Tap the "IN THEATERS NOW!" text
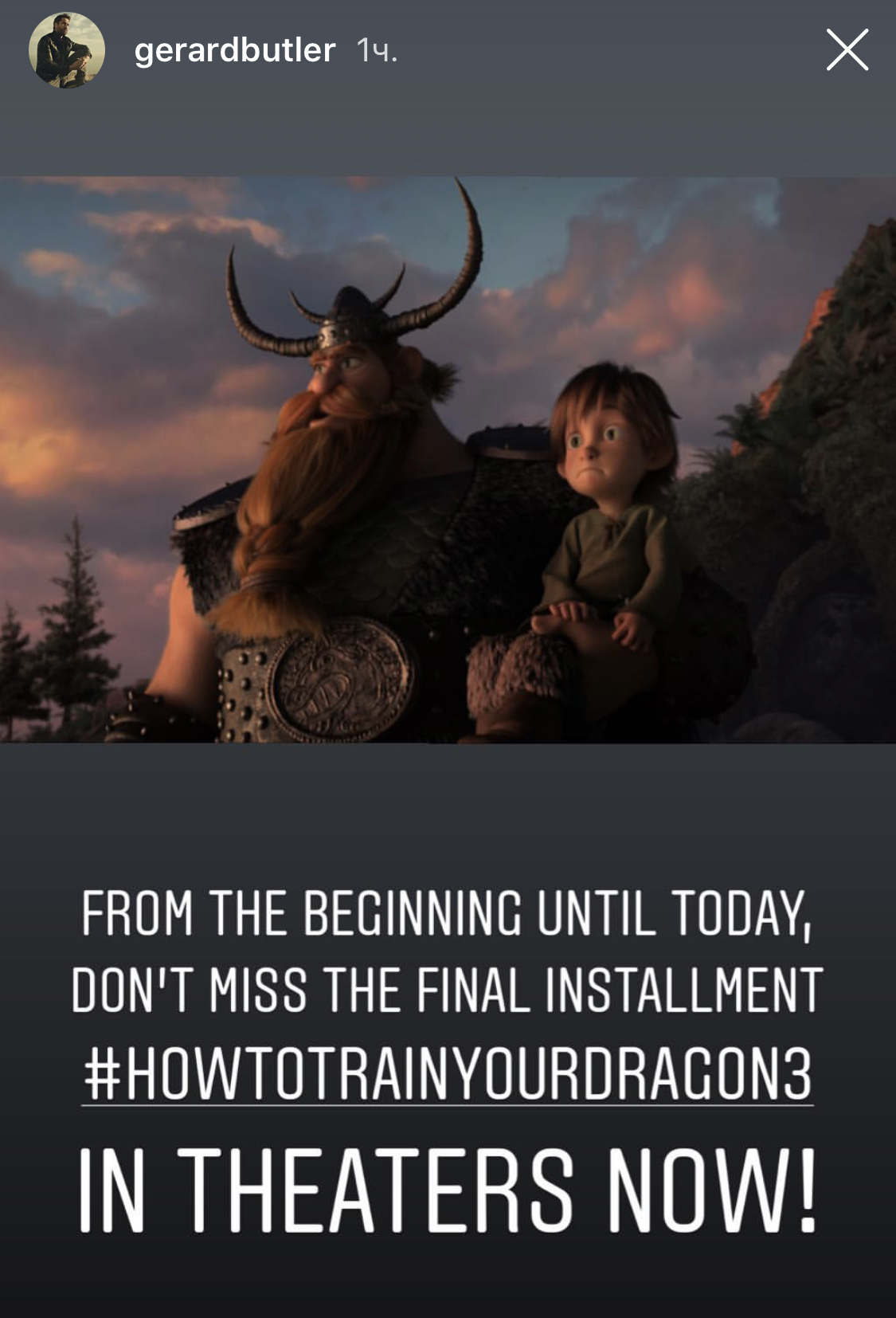The image size is (896, 1318). coord(448,1191)
